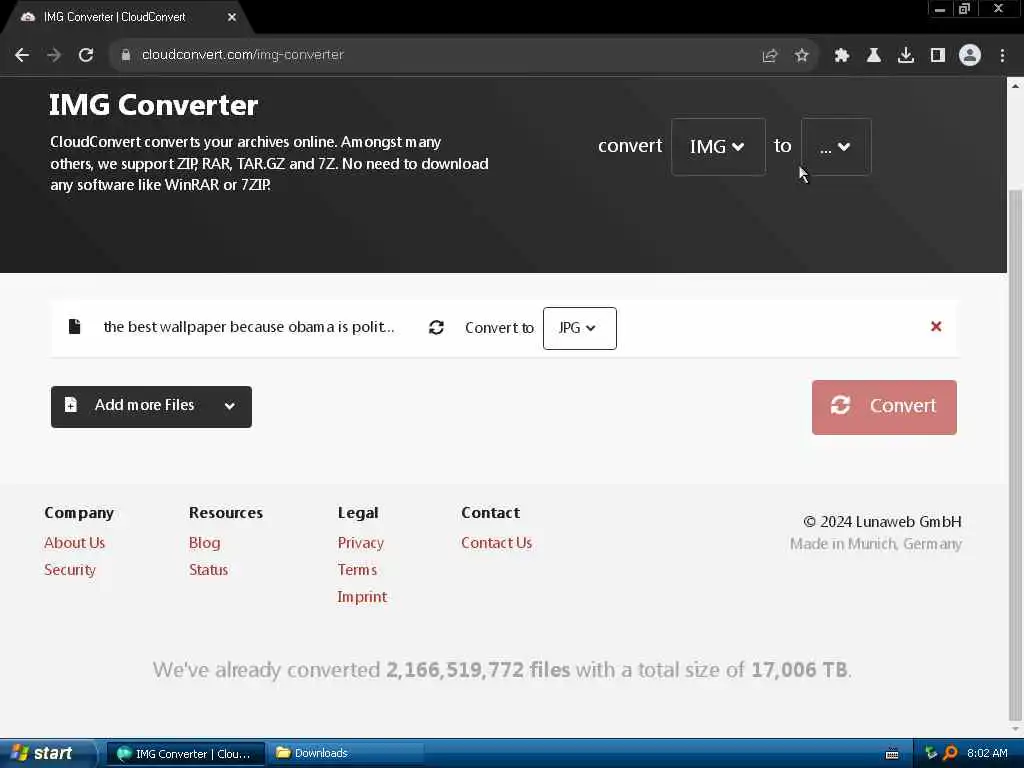This screenshot has height=768, width=1024.
Task: Expand Add more Files dropdown arrow
Action: click(230, 406)
